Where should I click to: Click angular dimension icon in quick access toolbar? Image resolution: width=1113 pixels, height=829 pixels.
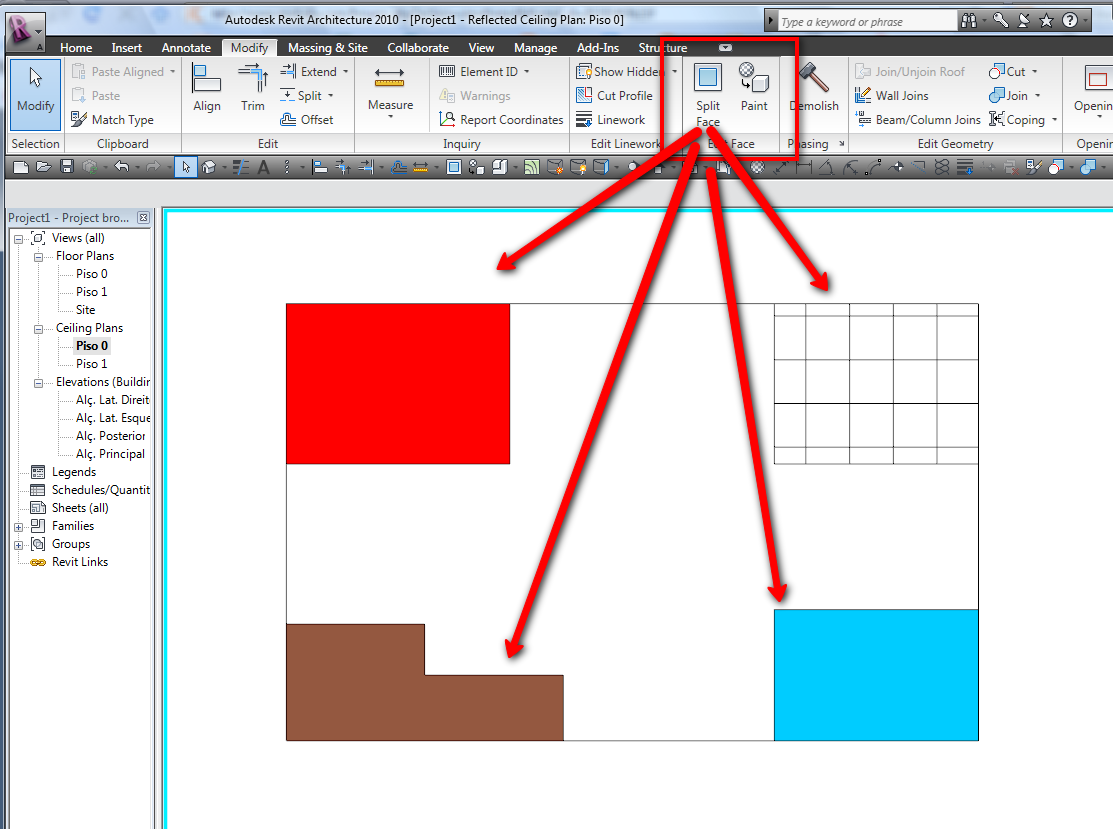click(826, 168)
